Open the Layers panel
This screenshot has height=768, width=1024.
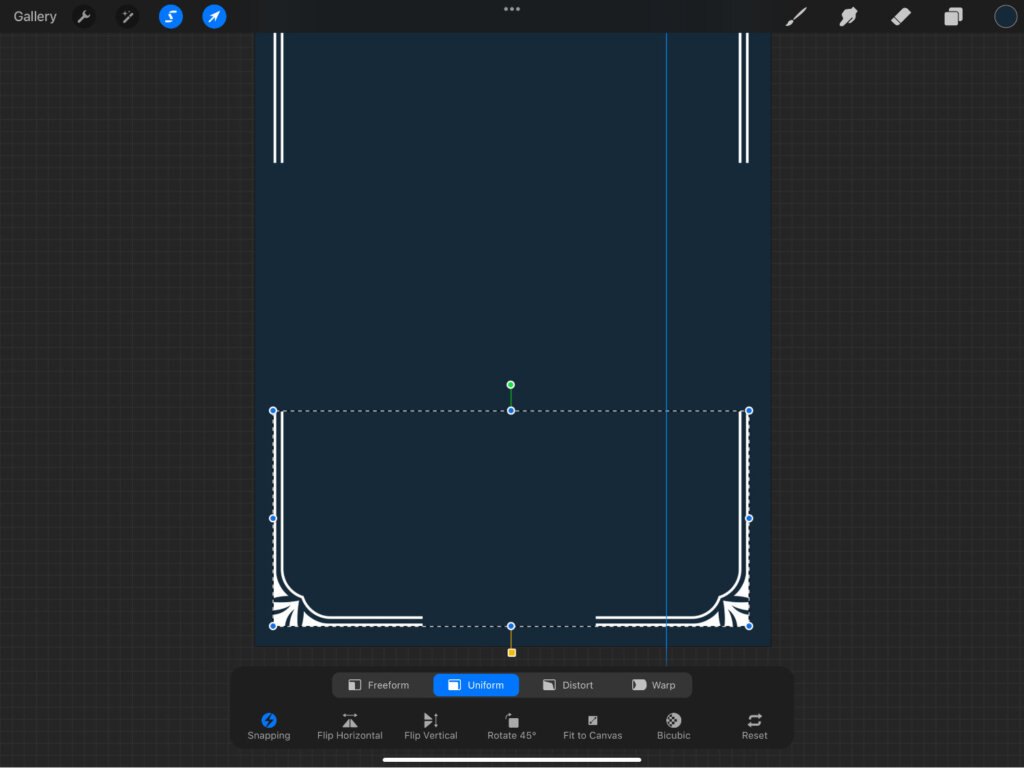point(953,17)
